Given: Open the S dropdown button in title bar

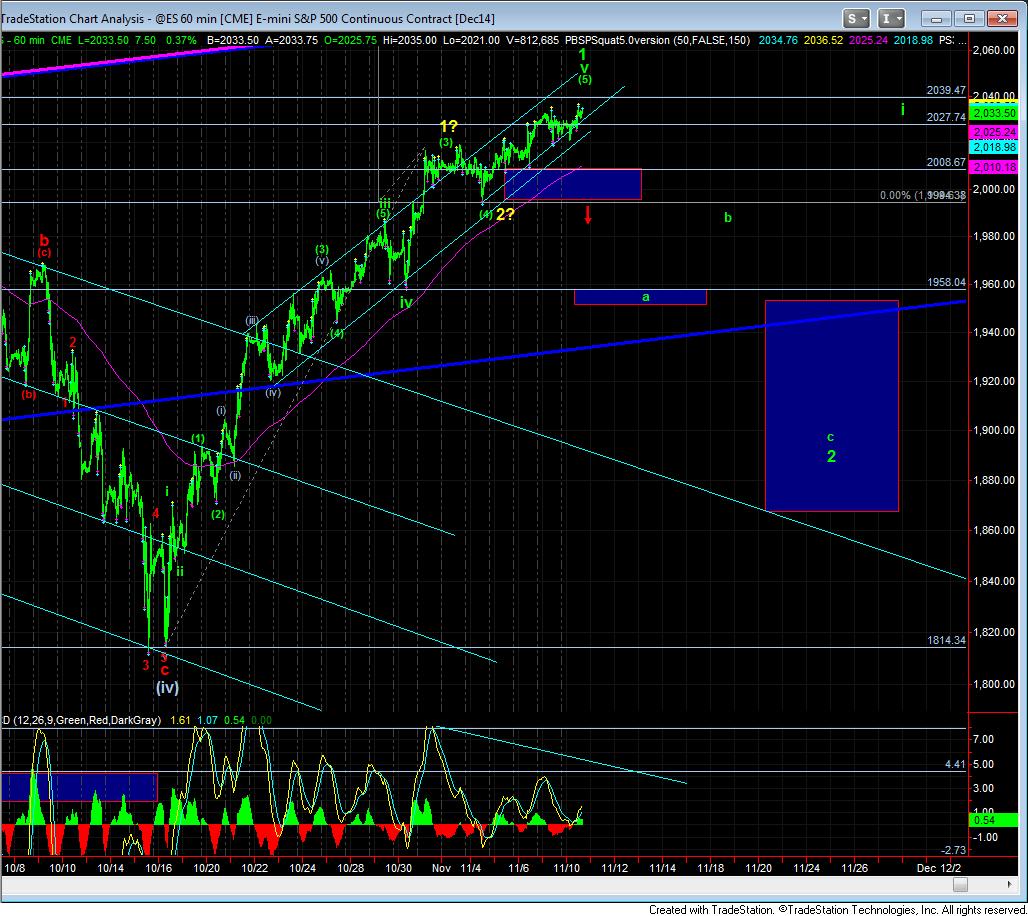Looking at the screenshot, I should tap(856, 18).
